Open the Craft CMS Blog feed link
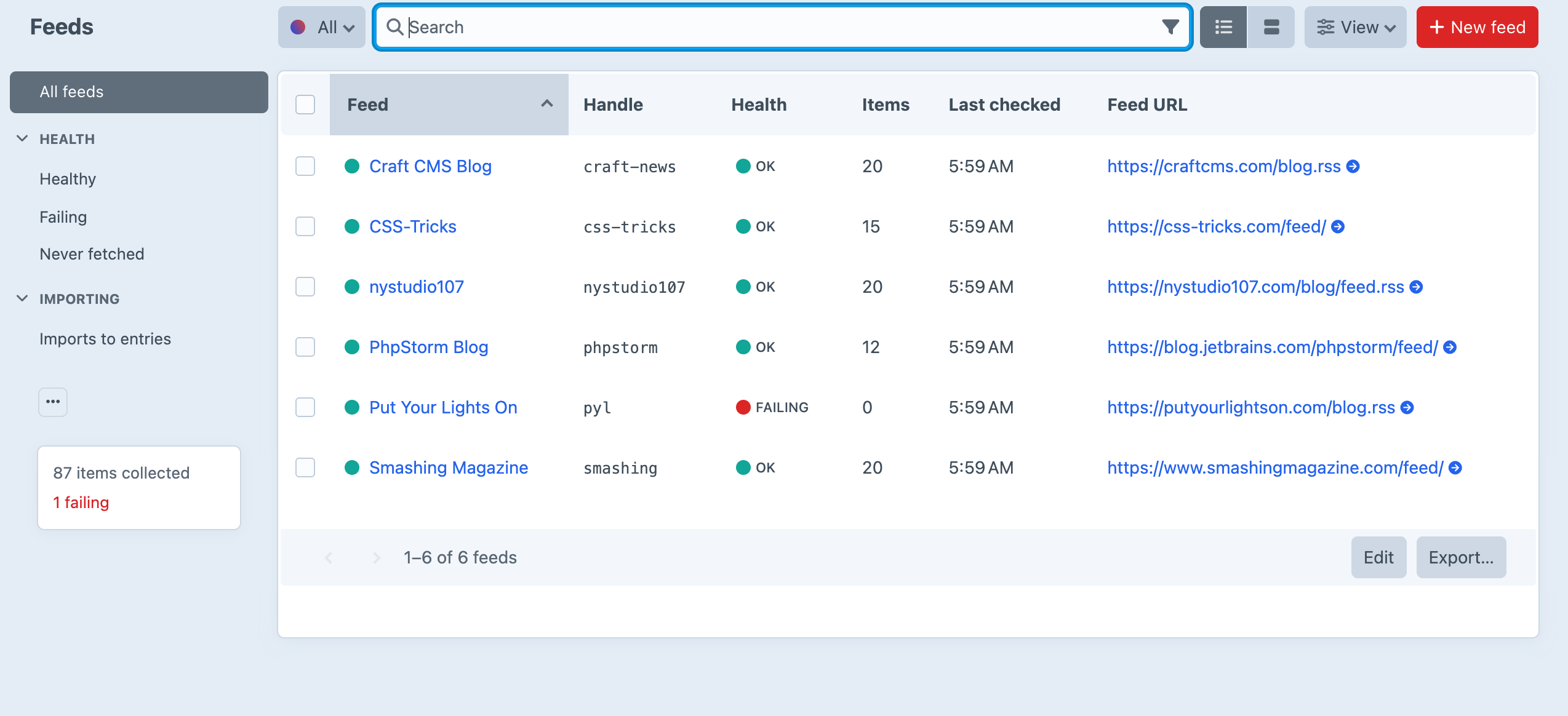 (430, 166)
